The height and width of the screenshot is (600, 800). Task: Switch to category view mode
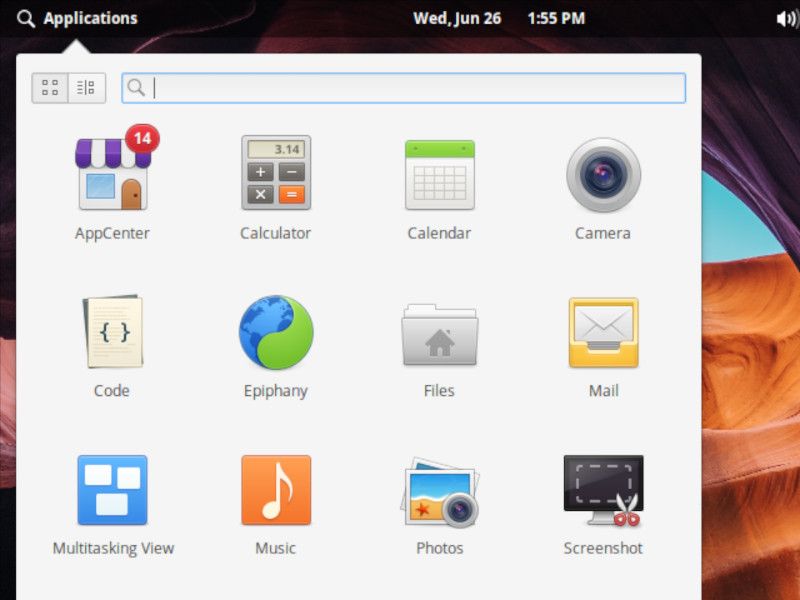86,88
